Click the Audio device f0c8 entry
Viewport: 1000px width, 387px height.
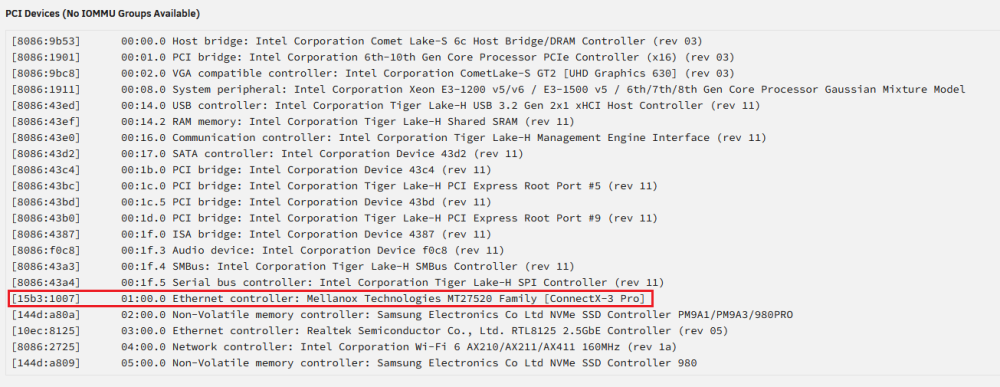pos(258,250)
